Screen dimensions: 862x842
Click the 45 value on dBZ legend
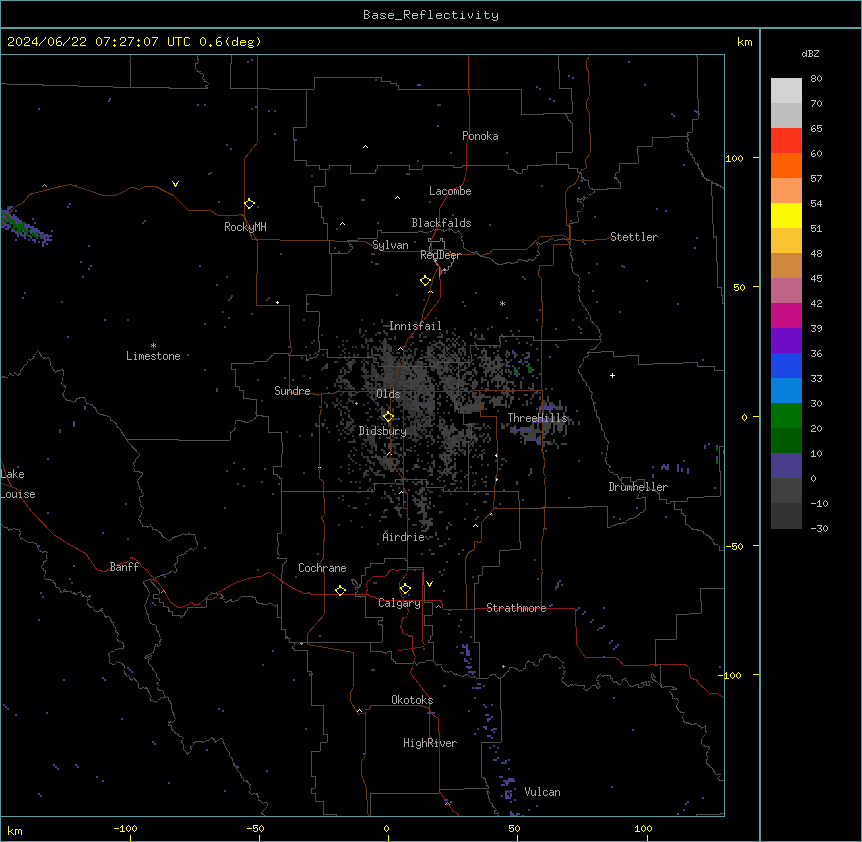tap(816, 279)
